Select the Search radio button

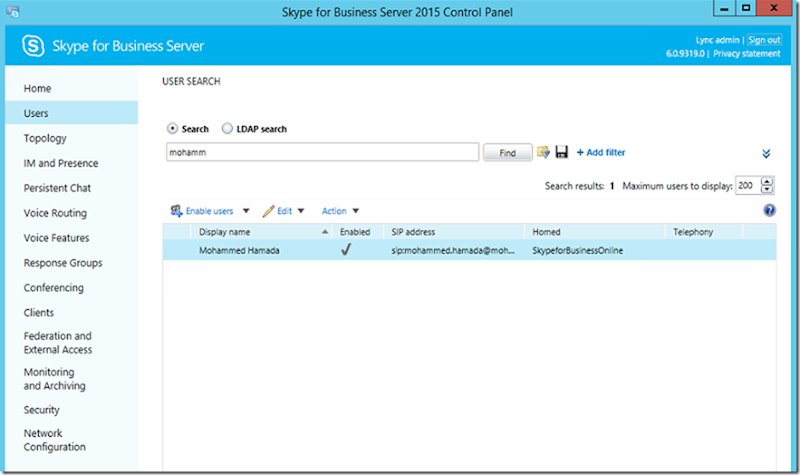[x=172, y=129]
